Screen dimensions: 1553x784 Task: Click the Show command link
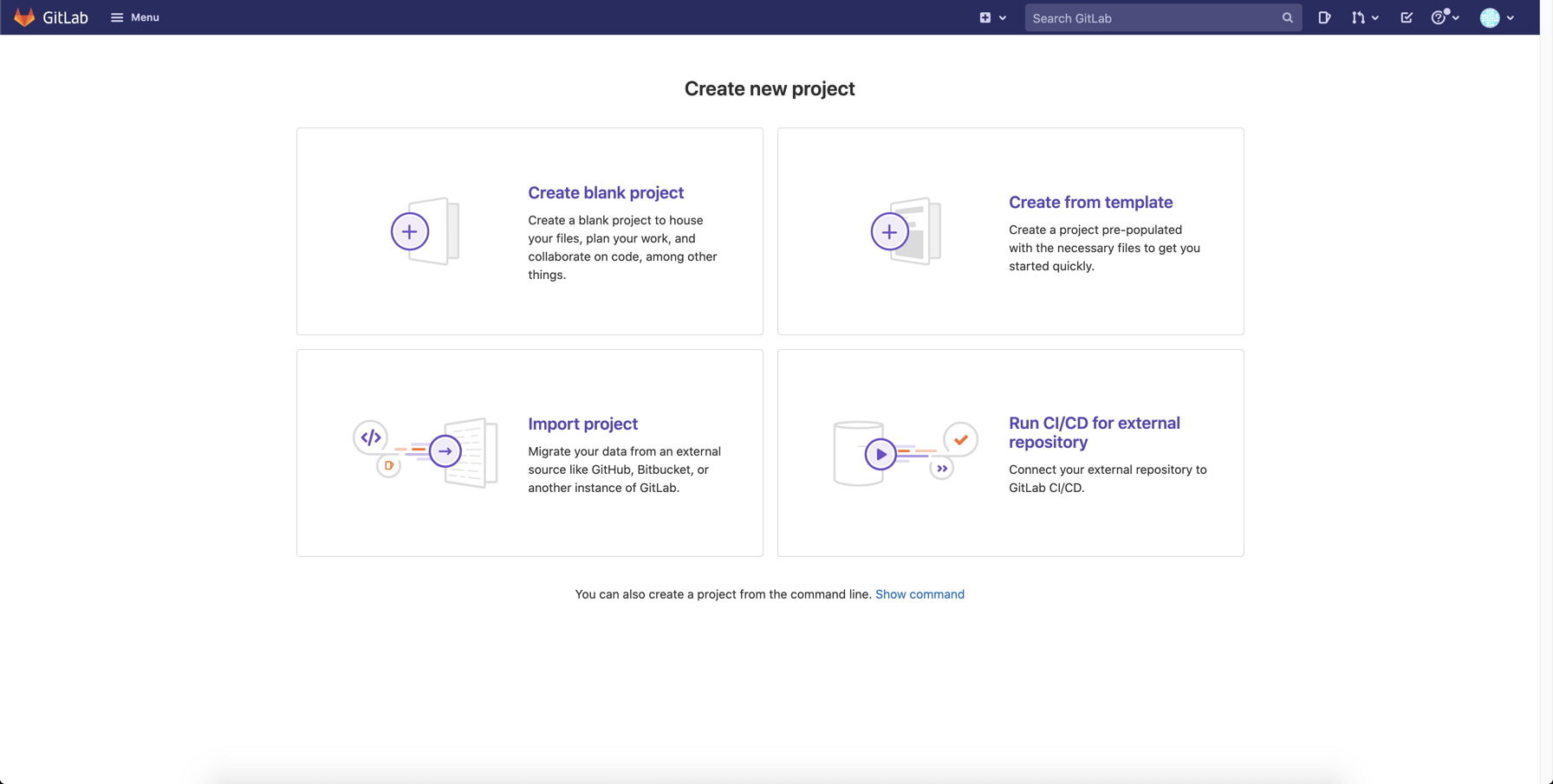coord(919,594)
